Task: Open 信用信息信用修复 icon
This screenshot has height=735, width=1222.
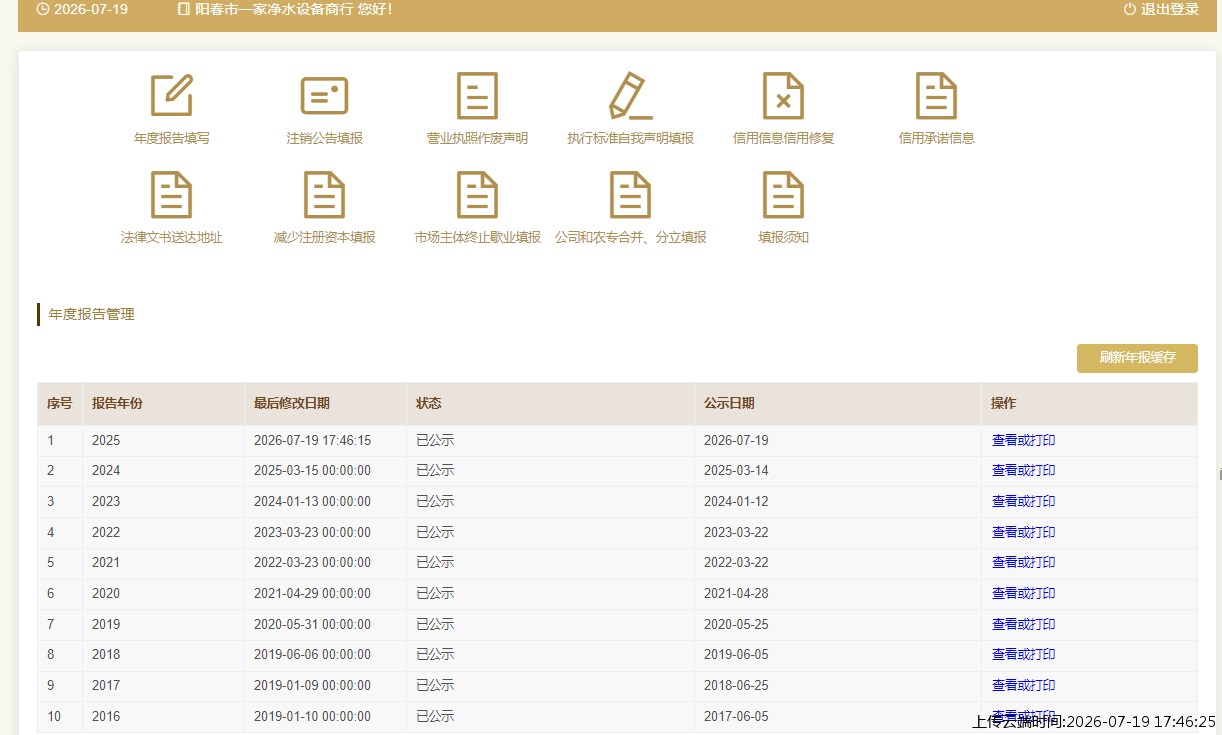Action: tap(783, 96)
